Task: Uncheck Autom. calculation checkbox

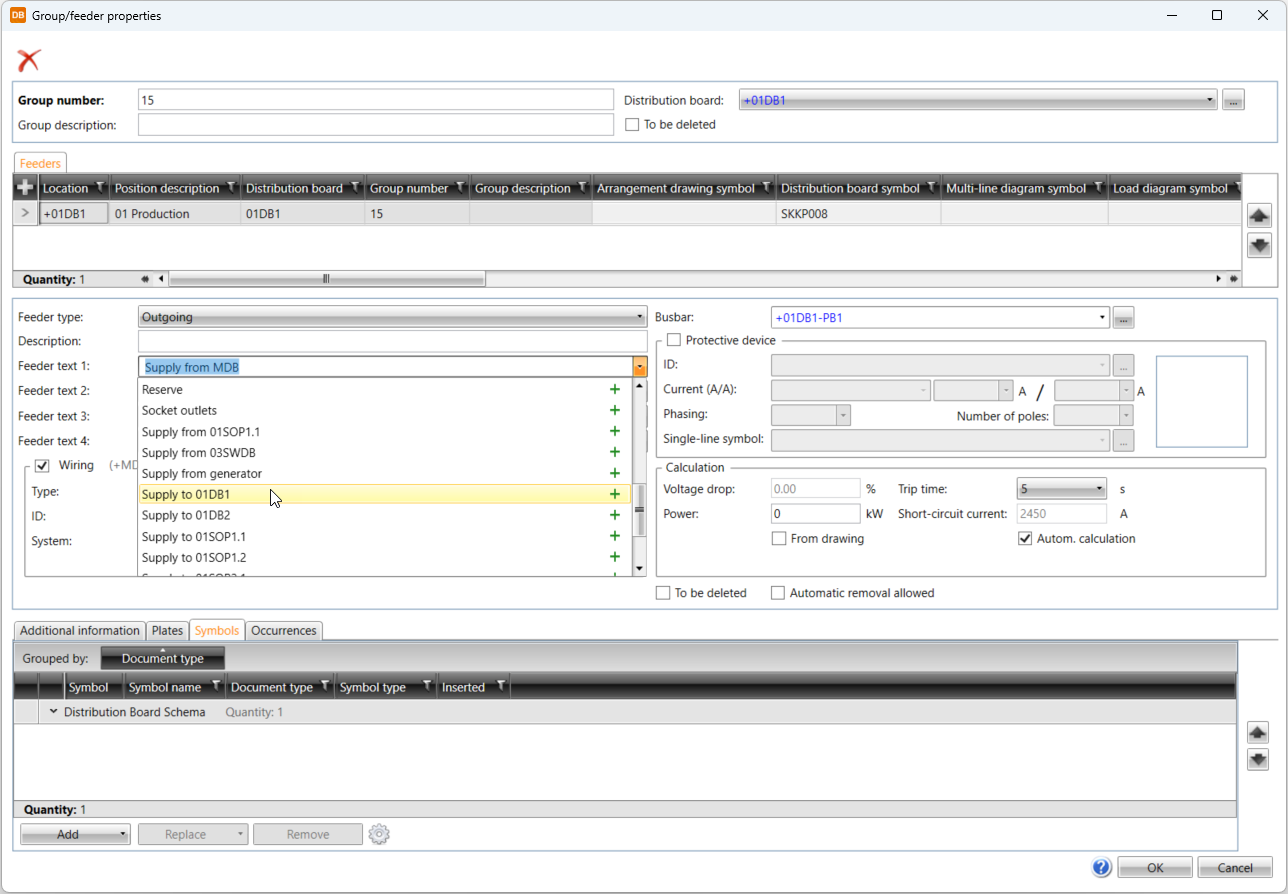Action: point(1025,539)
